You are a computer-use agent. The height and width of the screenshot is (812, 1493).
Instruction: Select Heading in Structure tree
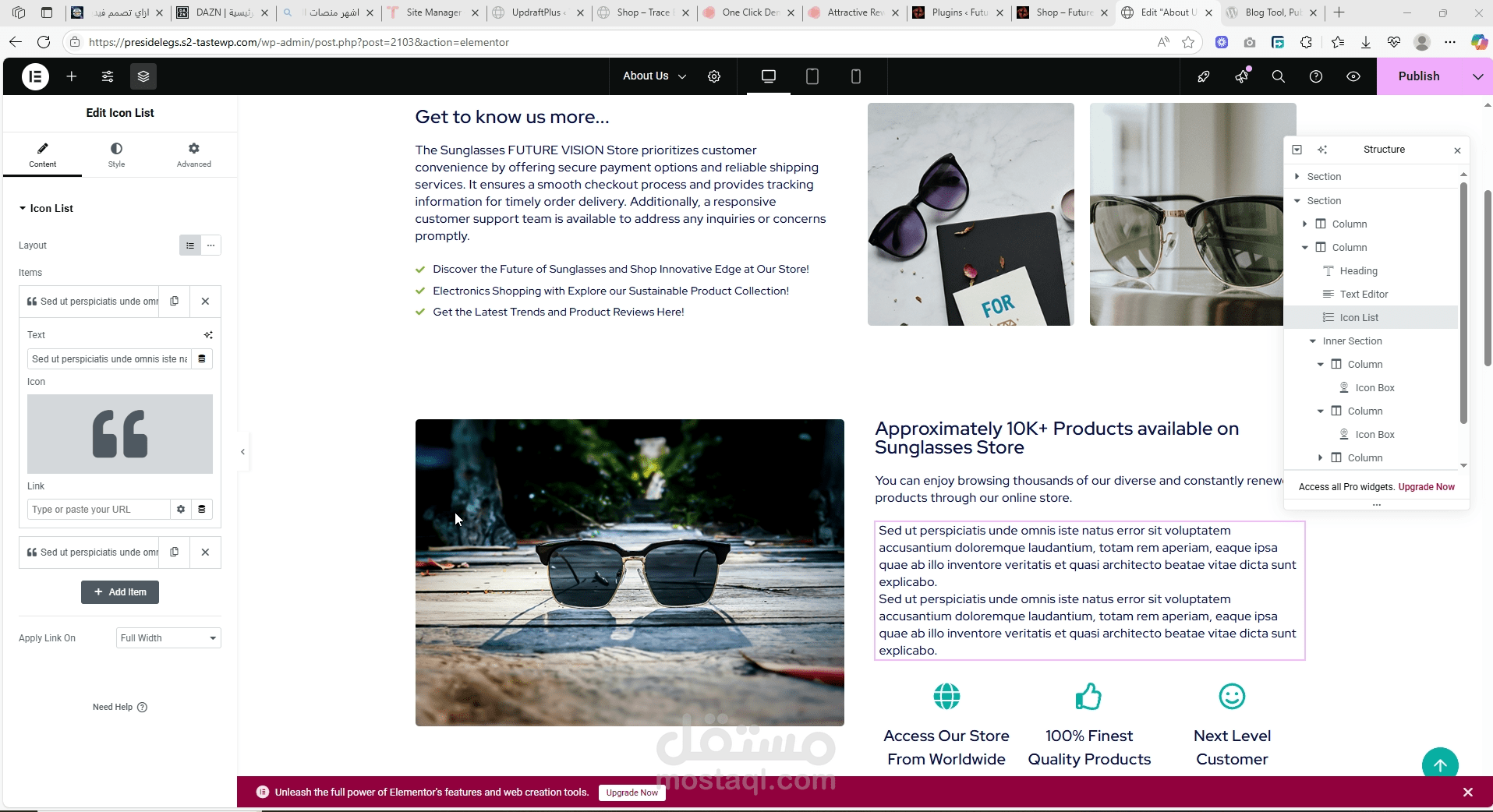(1358, 271)
